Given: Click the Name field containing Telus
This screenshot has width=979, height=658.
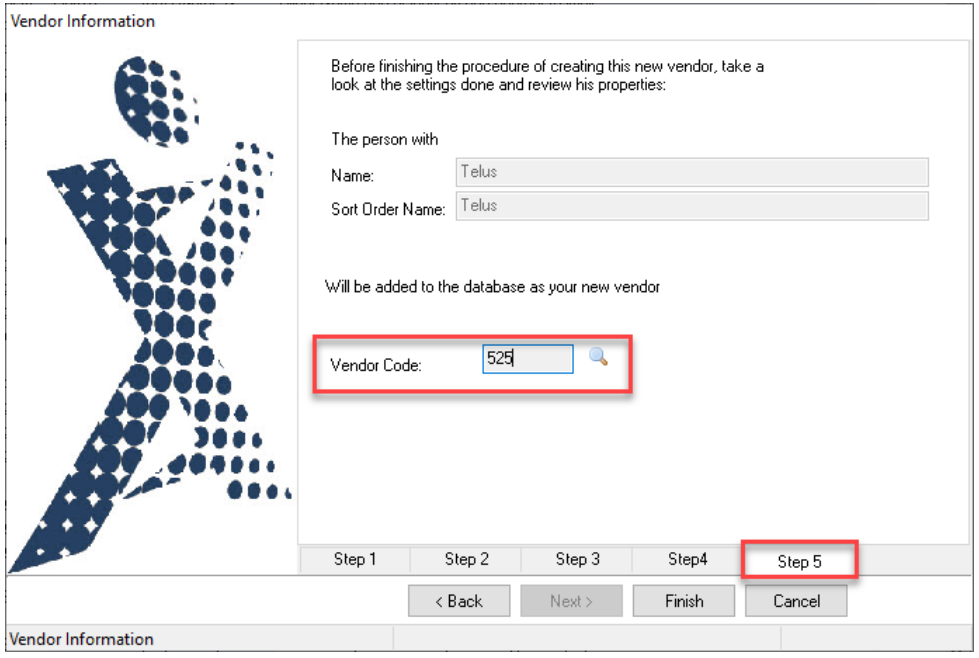Looking at the screenshot, I should coord(692,172).
